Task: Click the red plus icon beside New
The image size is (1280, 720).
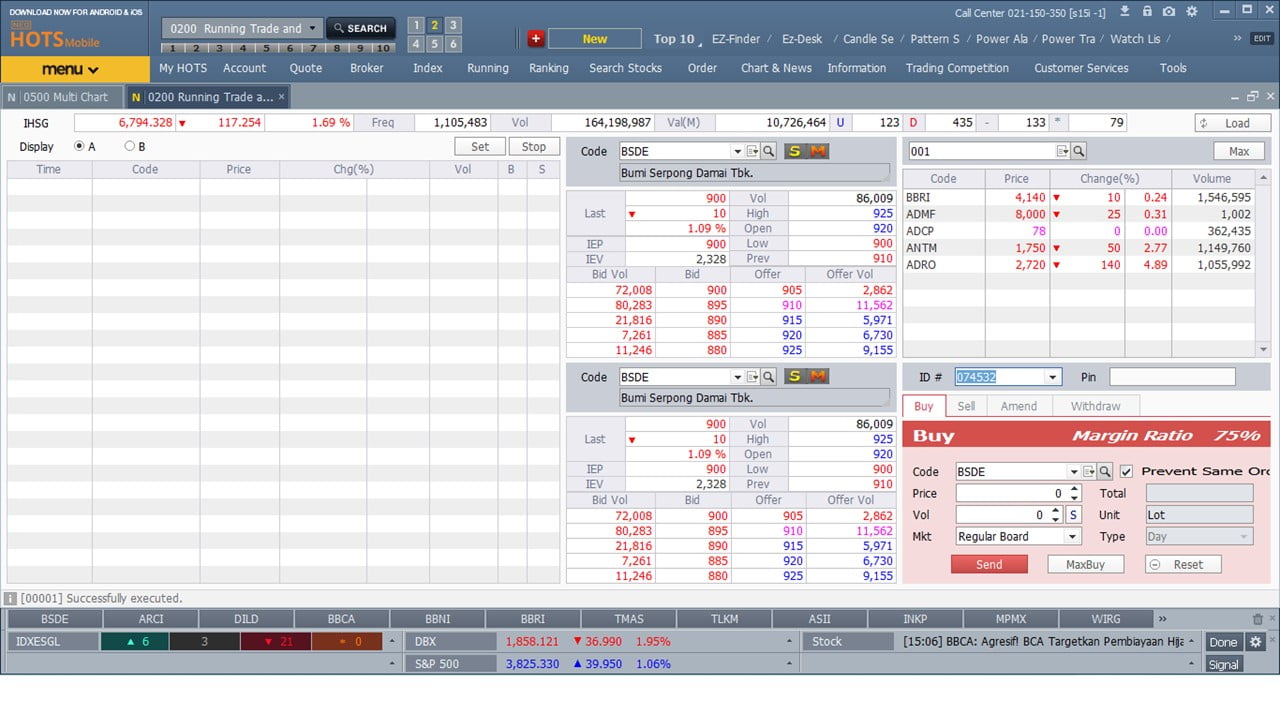Action: [x=535, y=39]
